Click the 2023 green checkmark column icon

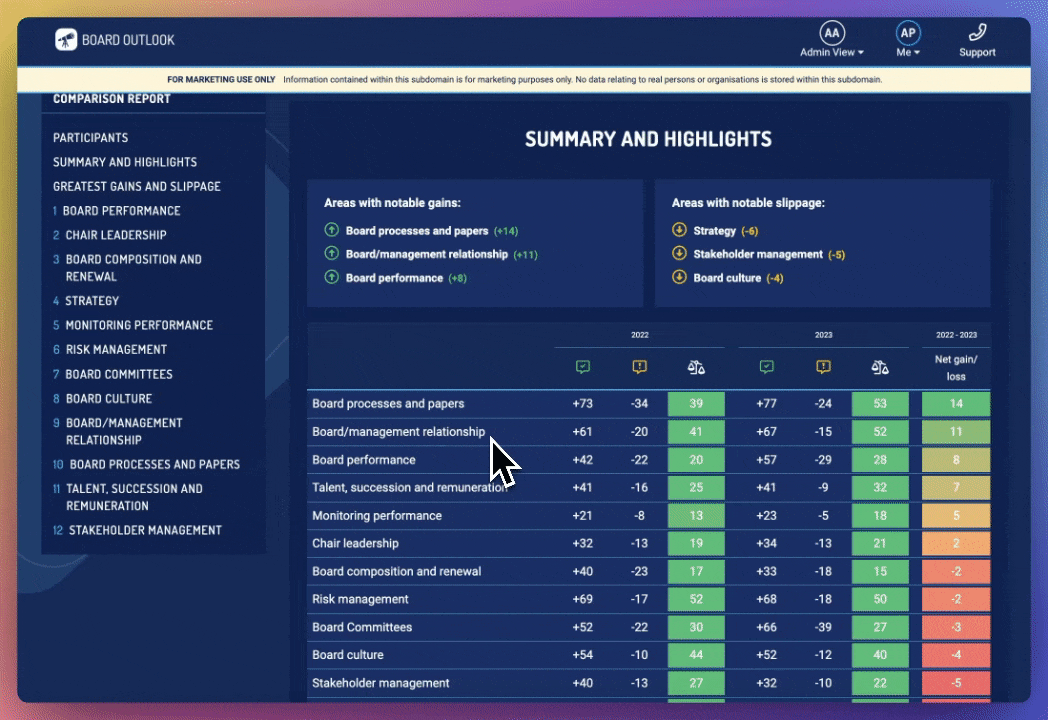(x=767, y=367)
